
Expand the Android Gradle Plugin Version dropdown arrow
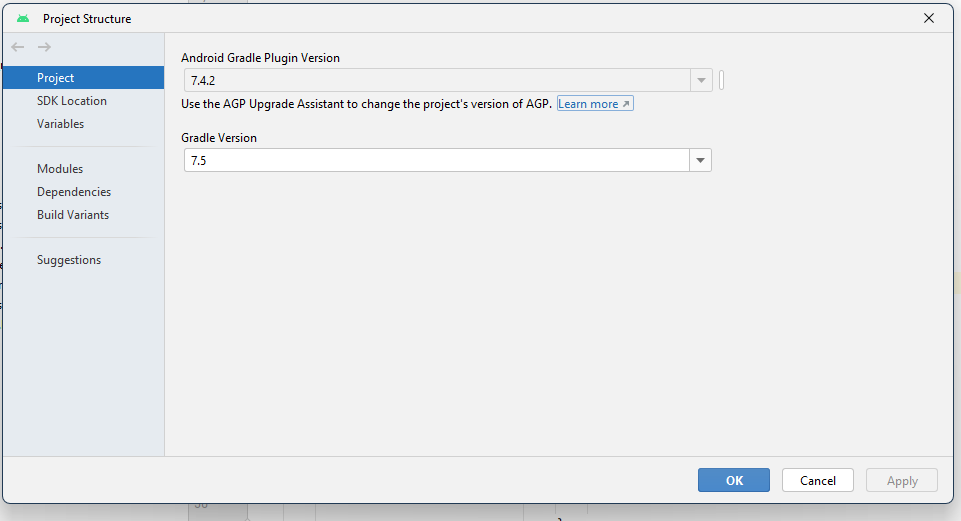coord(700,81)
